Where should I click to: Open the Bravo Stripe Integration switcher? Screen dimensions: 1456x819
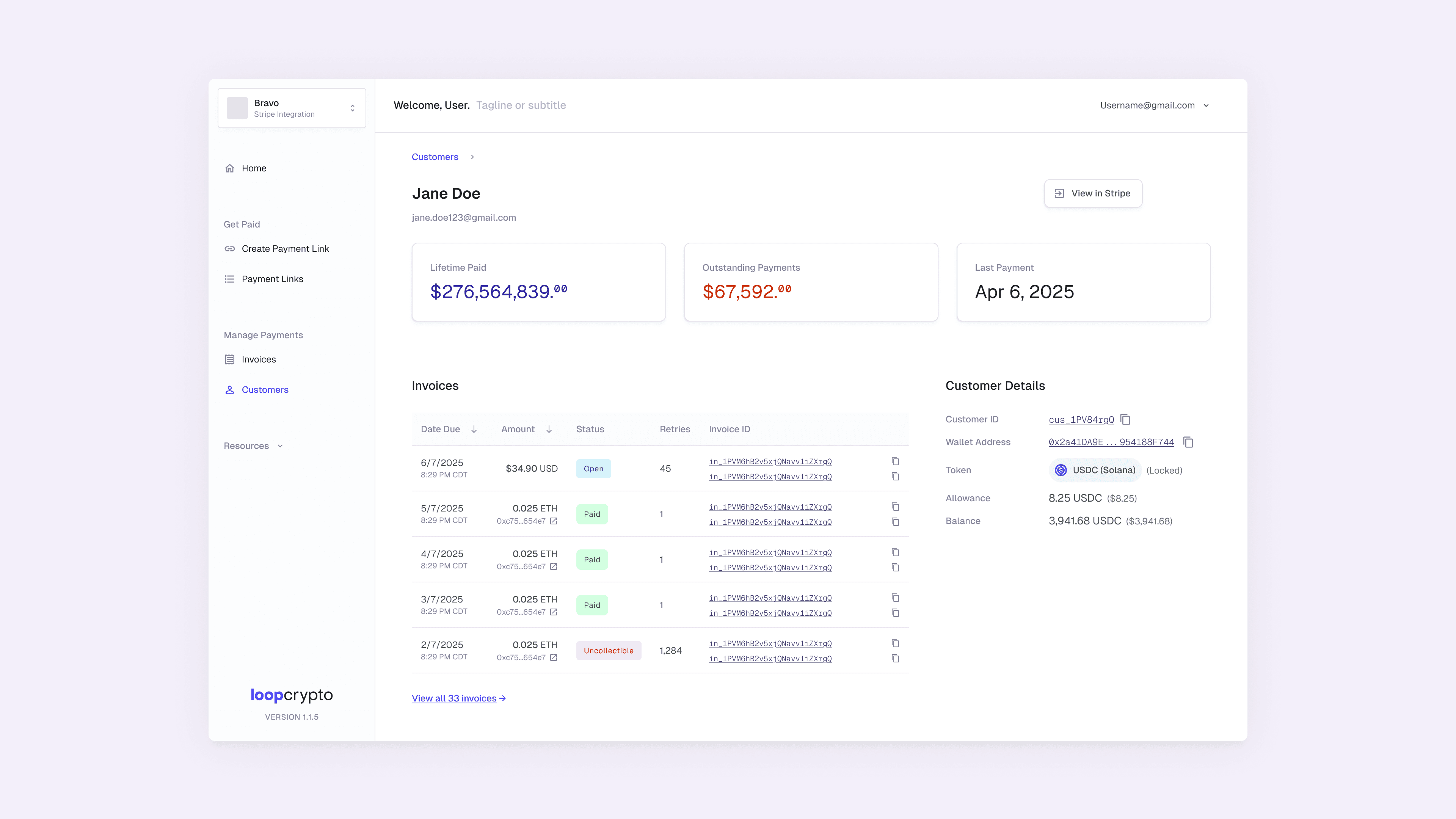pos(292,108)
